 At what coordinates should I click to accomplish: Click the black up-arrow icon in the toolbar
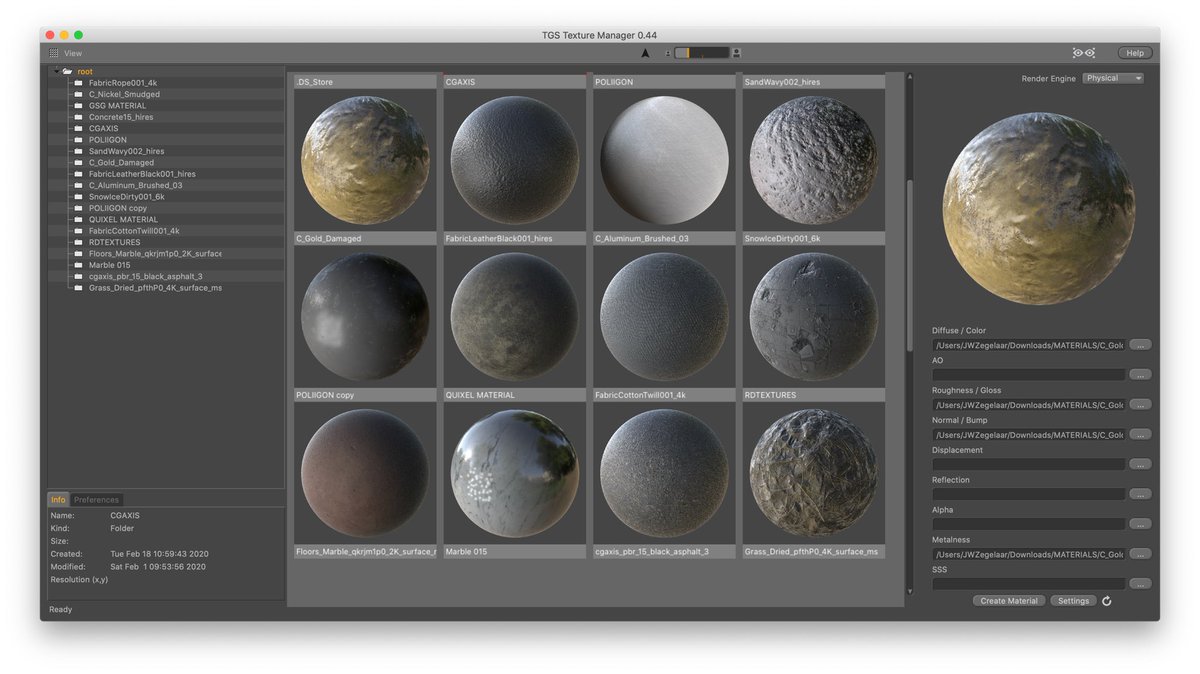click(x=645, y=53)
